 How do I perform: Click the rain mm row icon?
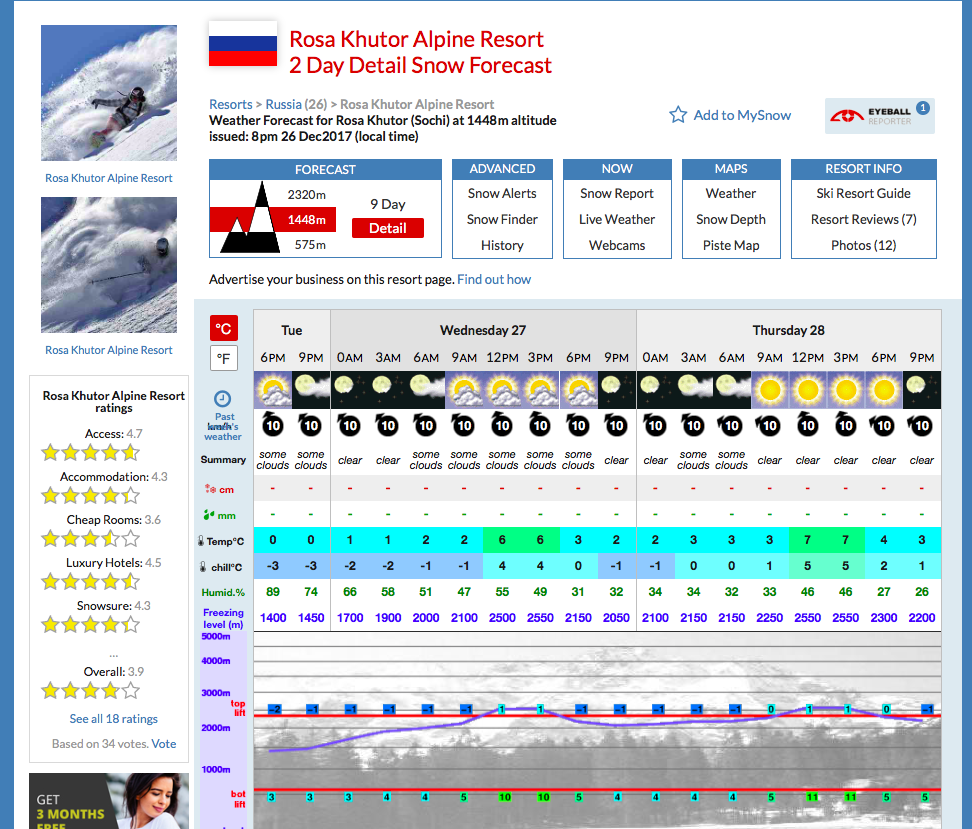tap(209, 515)
